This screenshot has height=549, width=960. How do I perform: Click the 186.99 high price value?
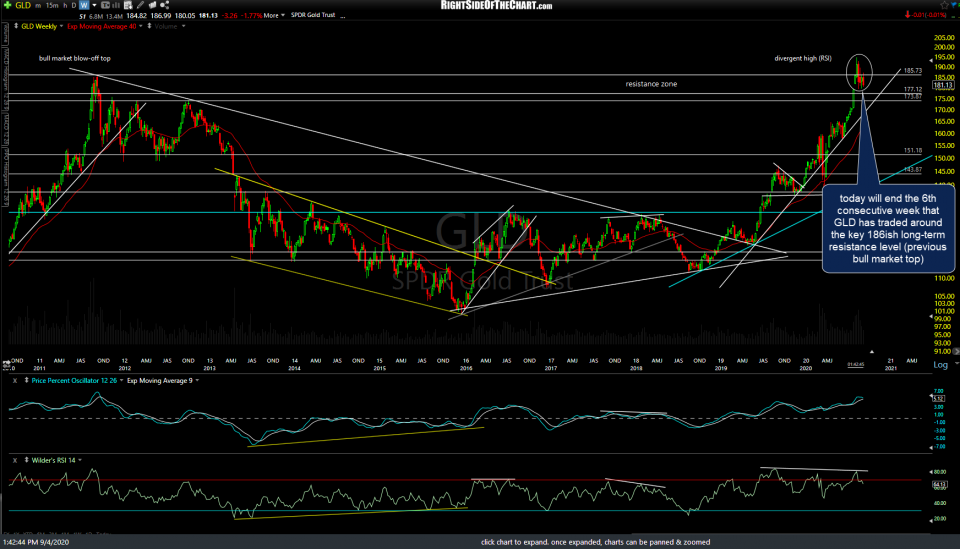click(160, 16)
